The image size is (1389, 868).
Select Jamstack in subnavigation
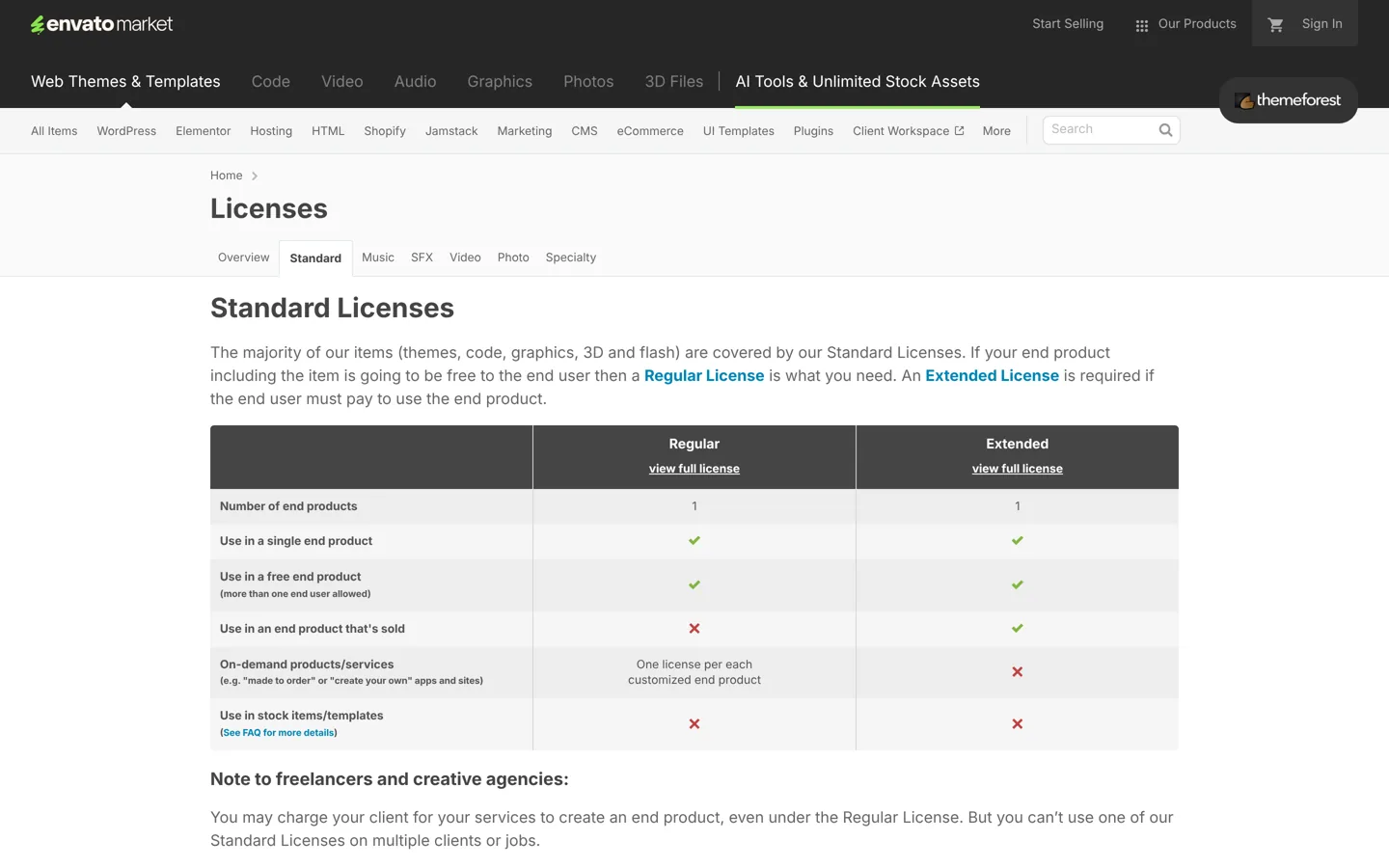(x=451, y=131)
